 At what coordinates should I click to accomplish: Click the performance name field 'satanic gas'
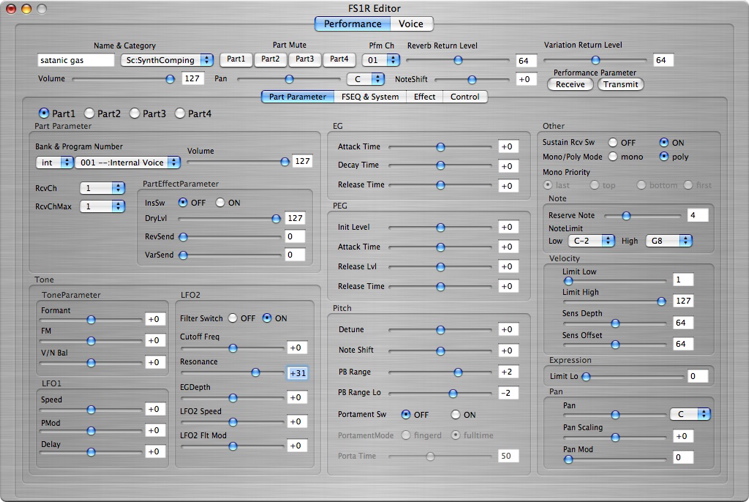(75, 60)
